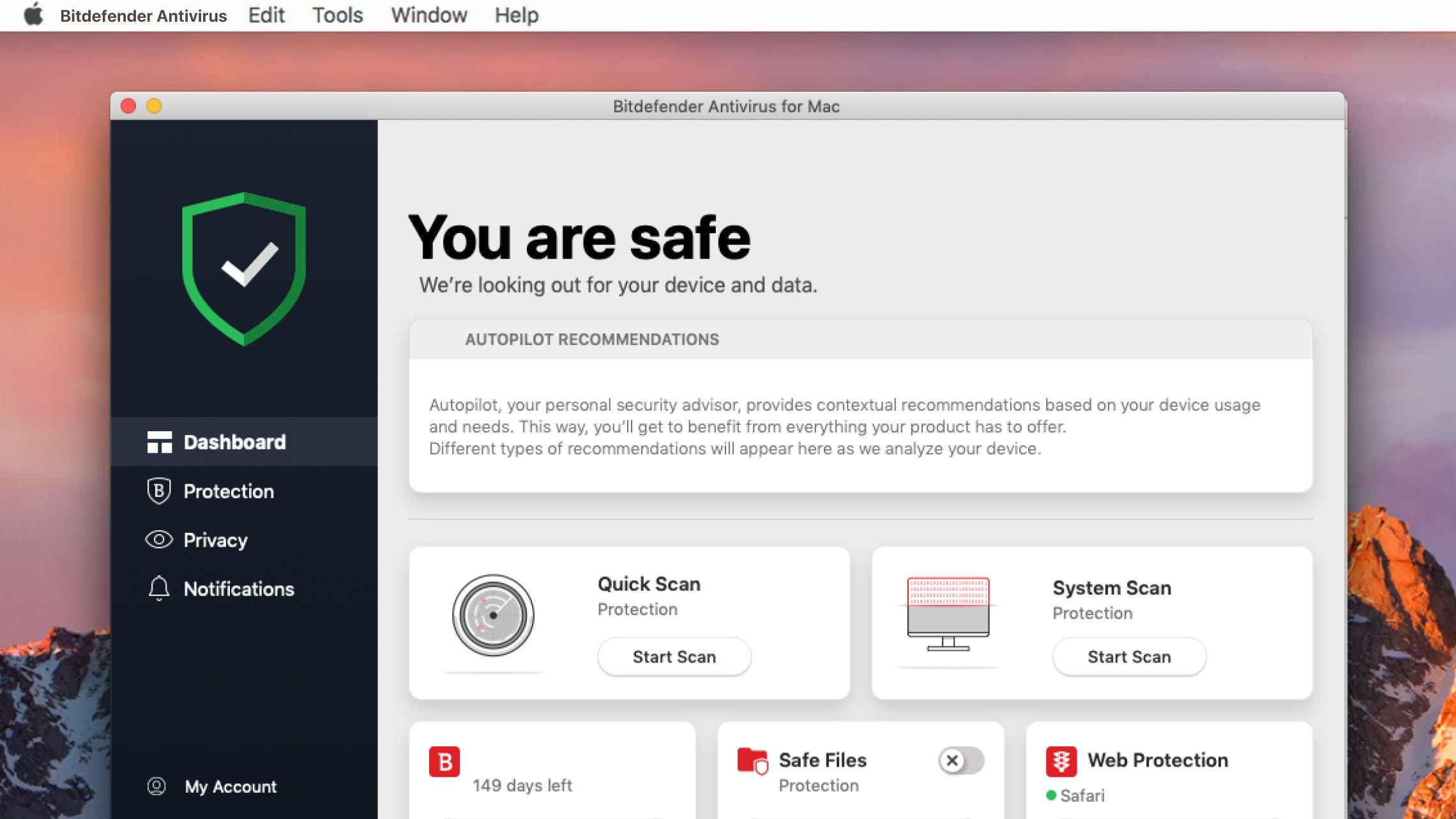The width and height of the screenshot is (1456, 819).
Task: Click the Web Protection Bitdefender icon
Action: click(x=1059, y=762)
